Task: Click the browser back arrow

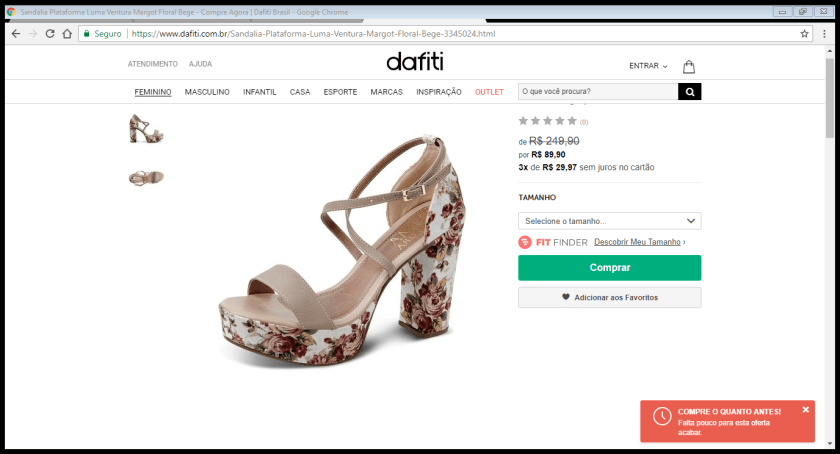Action: [x=15, y=33]
